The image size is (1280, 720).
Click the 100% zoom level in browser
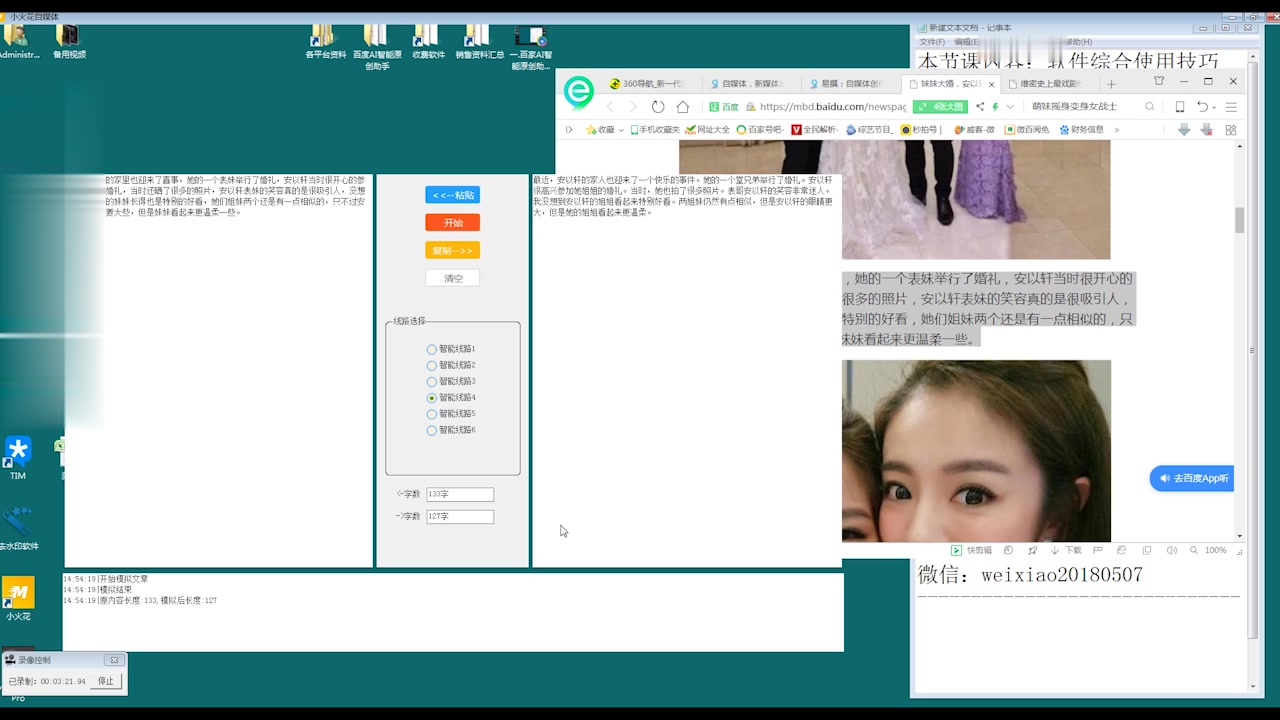pyautogui.click(x=1215, y=550)
